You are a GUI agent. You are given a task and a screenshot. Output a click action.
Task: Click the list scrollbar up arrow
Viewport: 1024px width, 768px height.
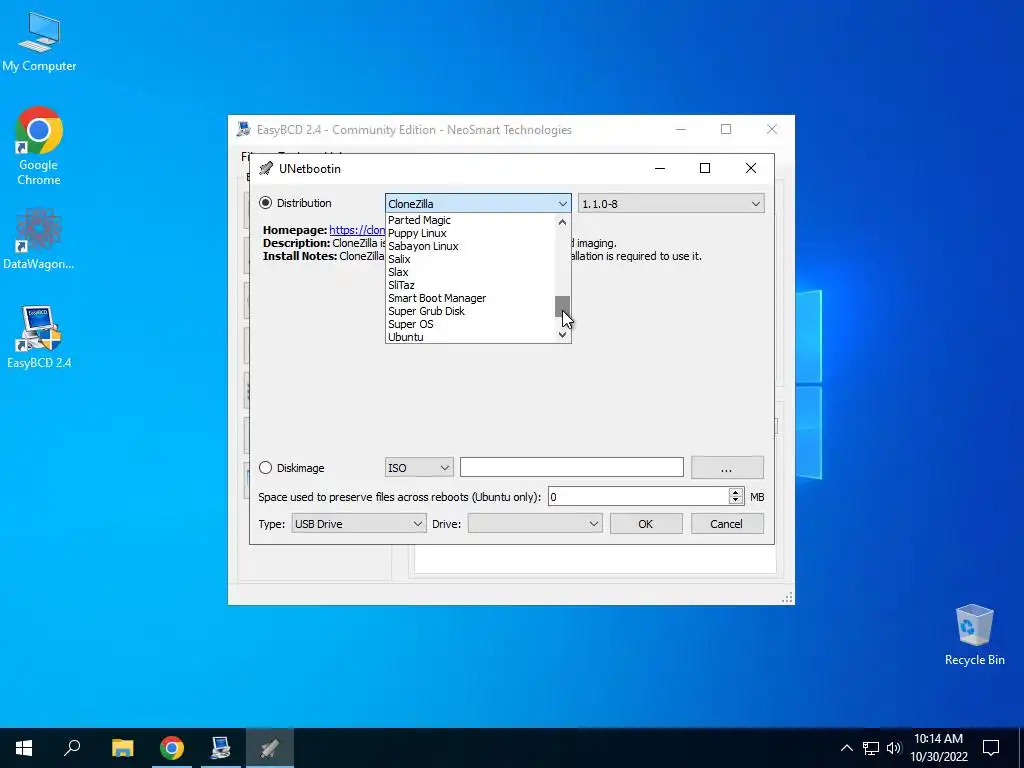562,222
